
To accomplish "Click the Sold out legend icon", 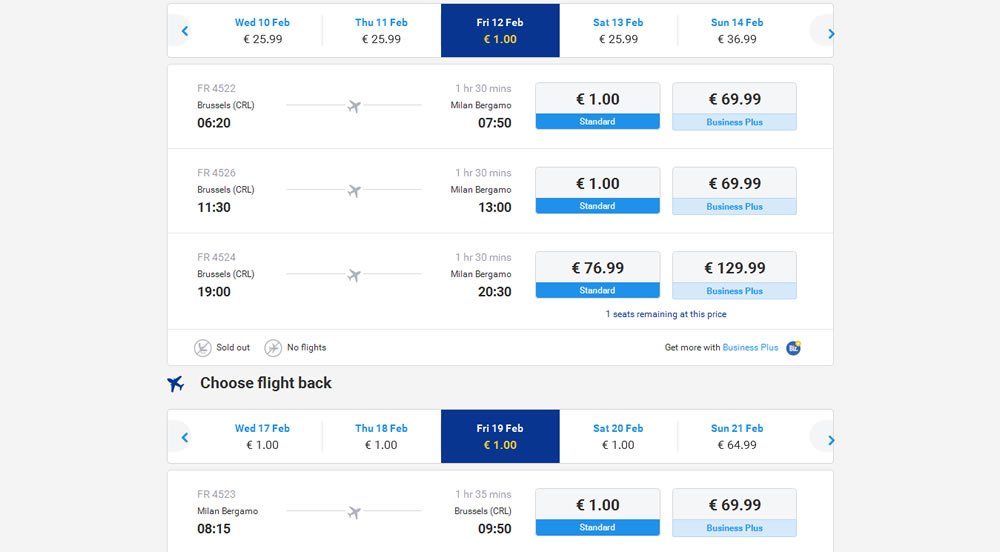I will click(x=203, y=348).
